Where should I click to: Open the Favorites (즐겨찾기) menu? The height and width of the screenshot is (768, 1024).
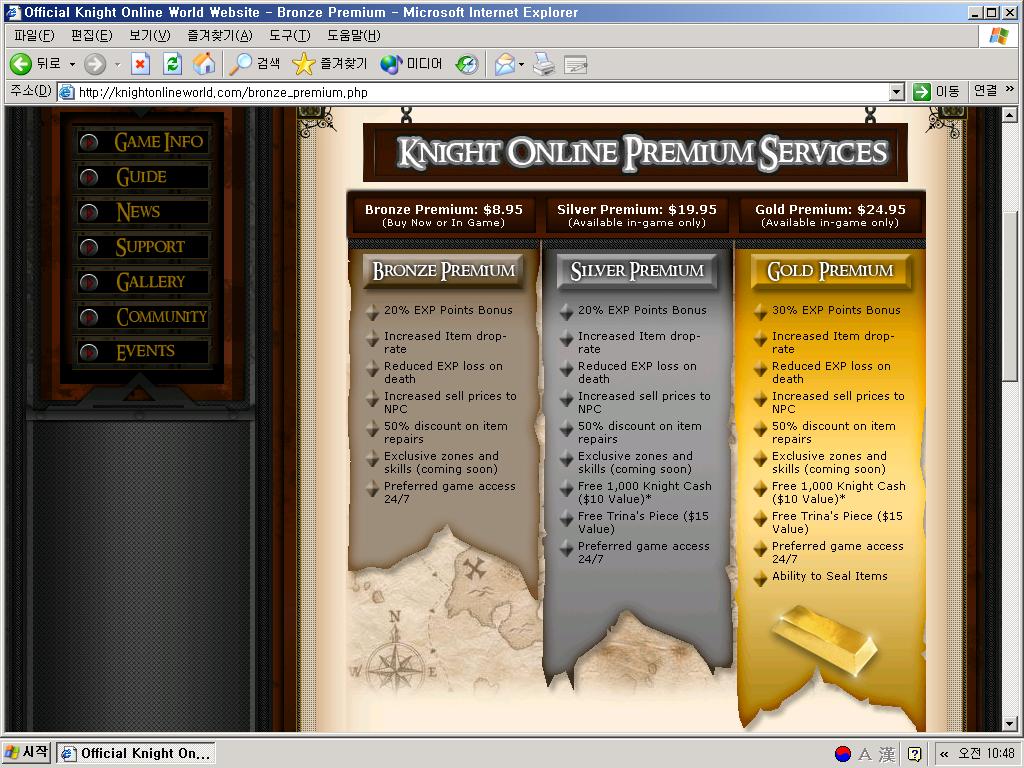[x=219, y=35]
